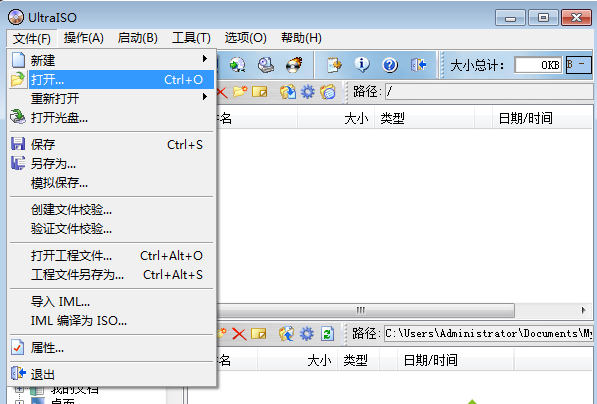Screen dimensions: 597x404
Task: Sort local pane by 类型 column
Action: coord(358,360)
